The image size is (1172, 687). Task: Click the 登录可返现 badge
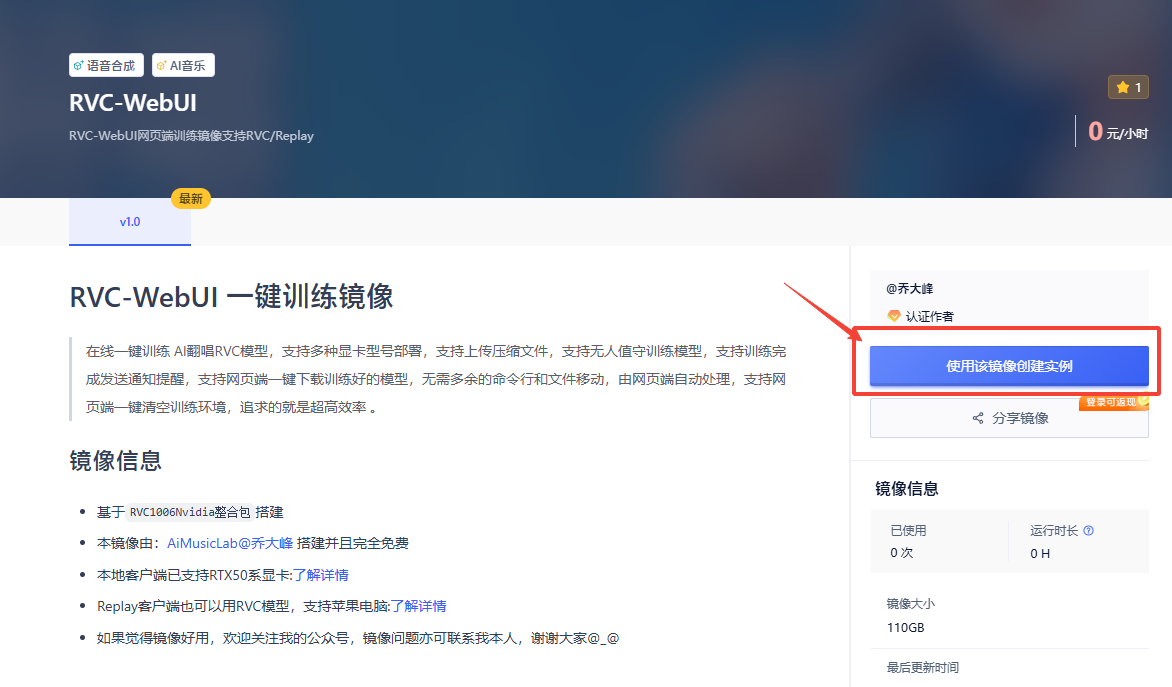1113,402
